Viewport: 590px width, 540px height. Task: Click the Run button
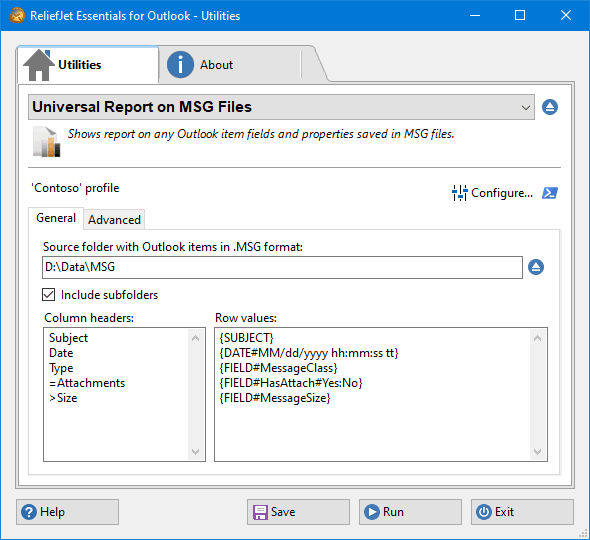pyautogui.click(x=410, y=512)
